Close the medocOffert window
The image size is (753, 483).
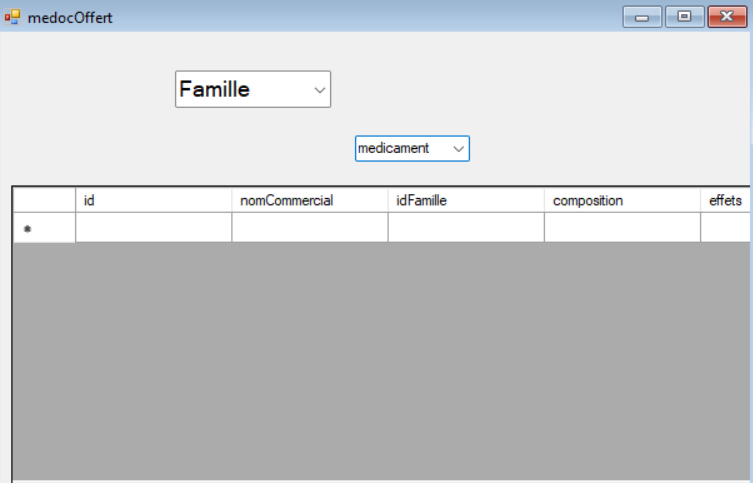click(x=727, y=17)
